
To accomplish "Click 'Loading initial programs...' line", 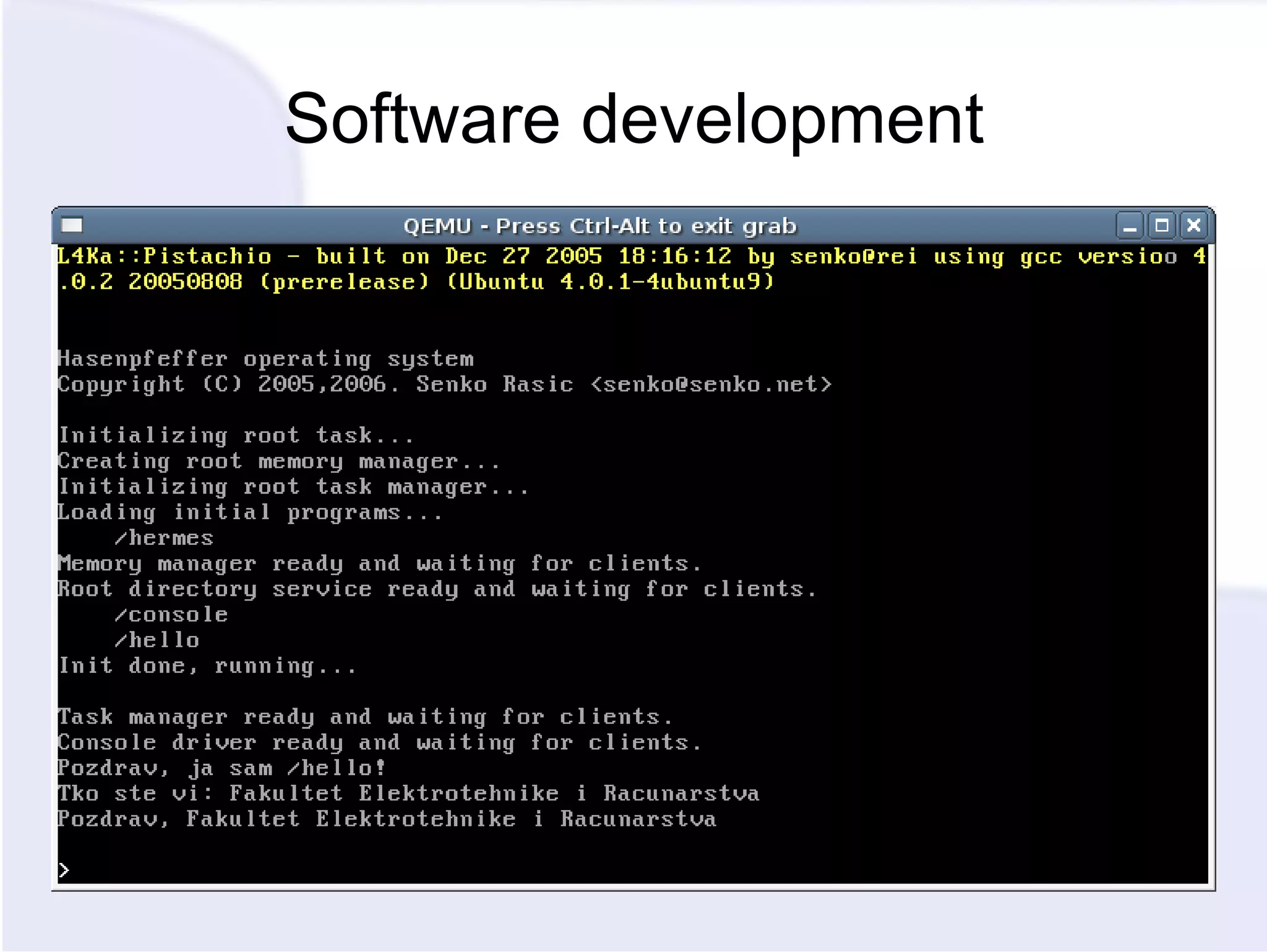I will tap(250, 512).
